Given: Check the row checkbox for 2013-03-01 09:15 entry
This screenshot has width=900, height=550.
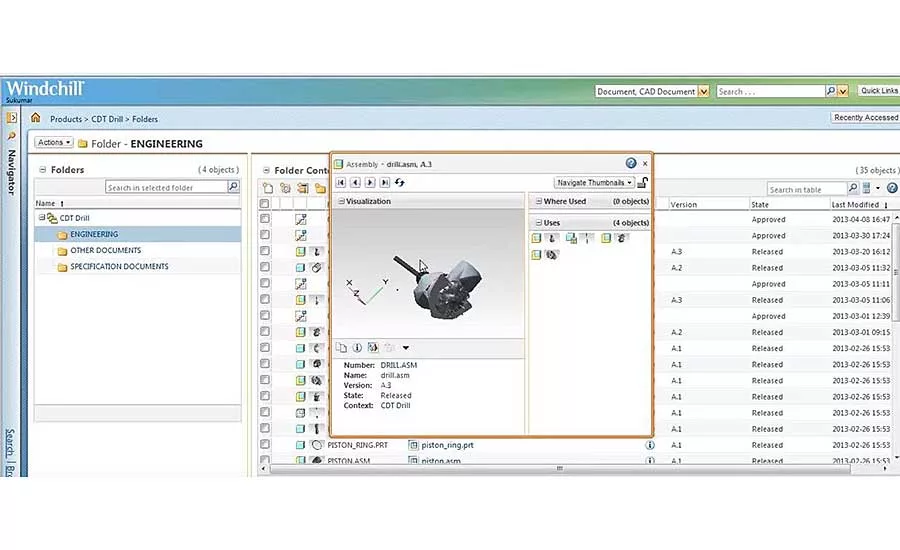Looking at the screenshot, I should 265,331.
